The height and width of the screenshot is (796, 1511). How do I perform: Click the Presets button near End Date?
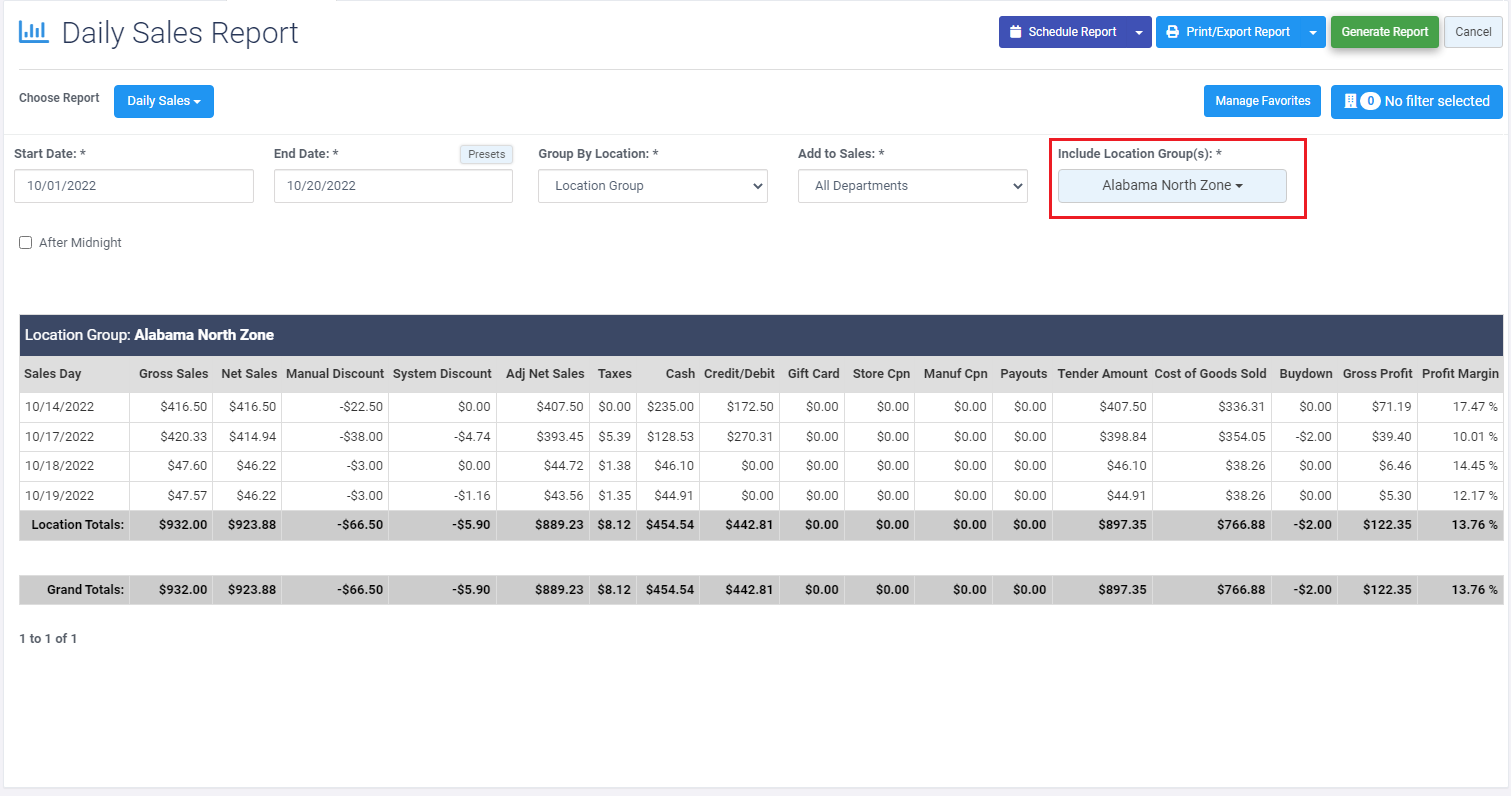[x=486, y=154]
